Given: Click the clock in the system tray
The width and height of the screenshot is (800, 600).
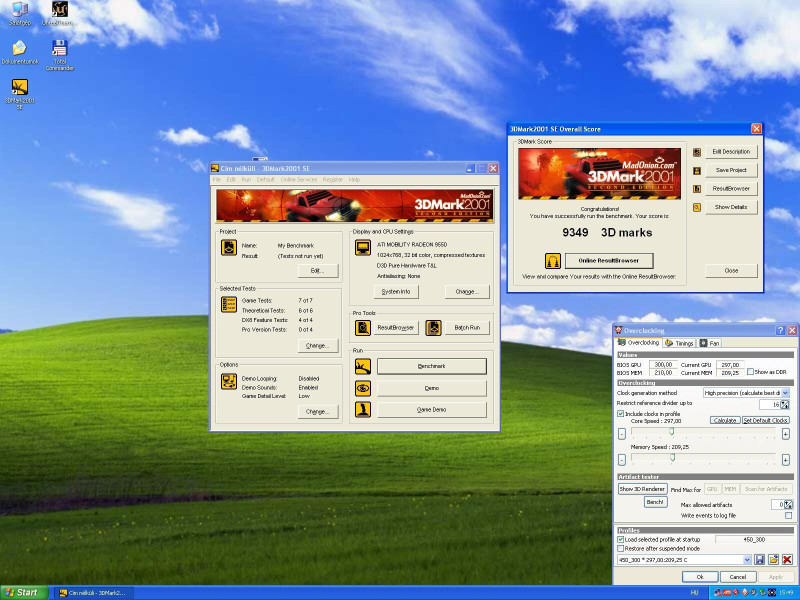Looking at the screenshot, I should tap(786, 593).
